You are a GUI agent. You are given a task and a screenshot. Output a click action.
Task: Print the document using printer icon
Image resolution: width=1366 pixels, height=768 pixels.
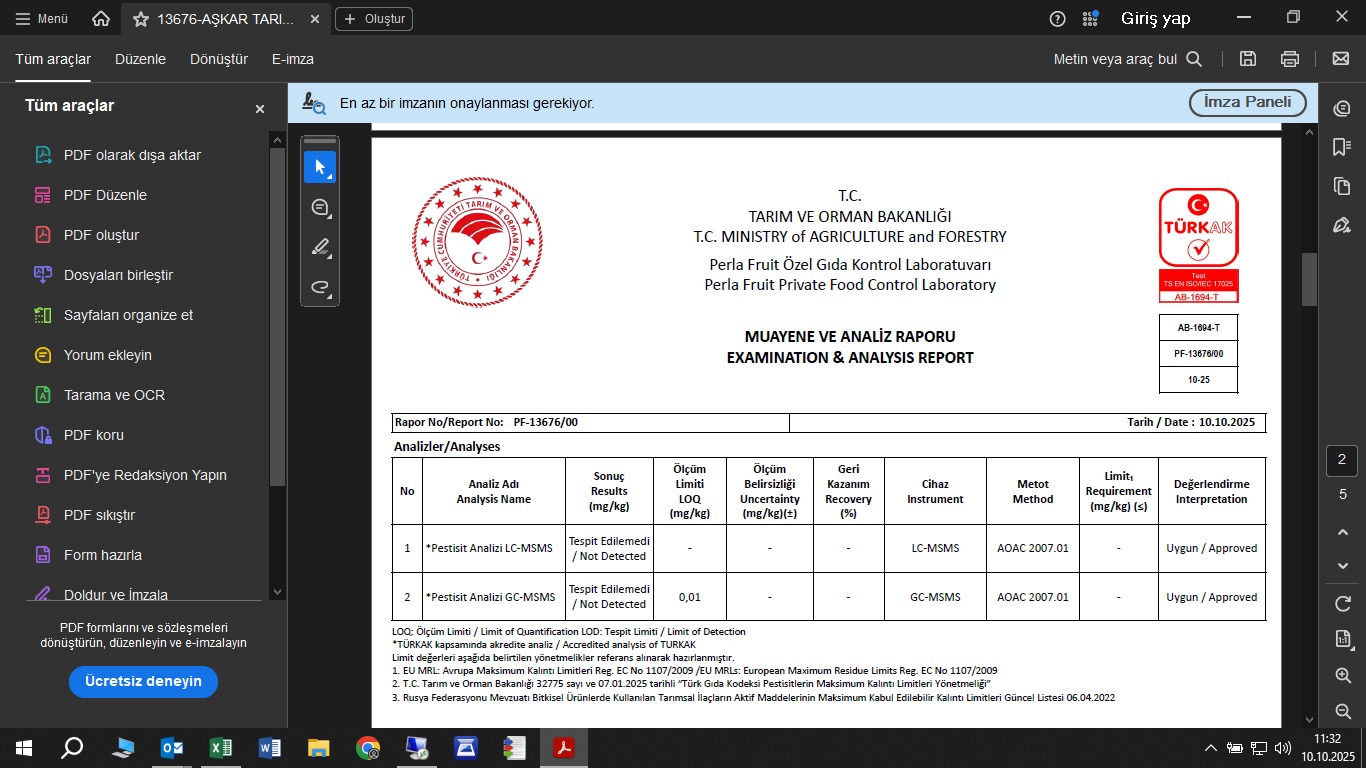[1290, 59]
